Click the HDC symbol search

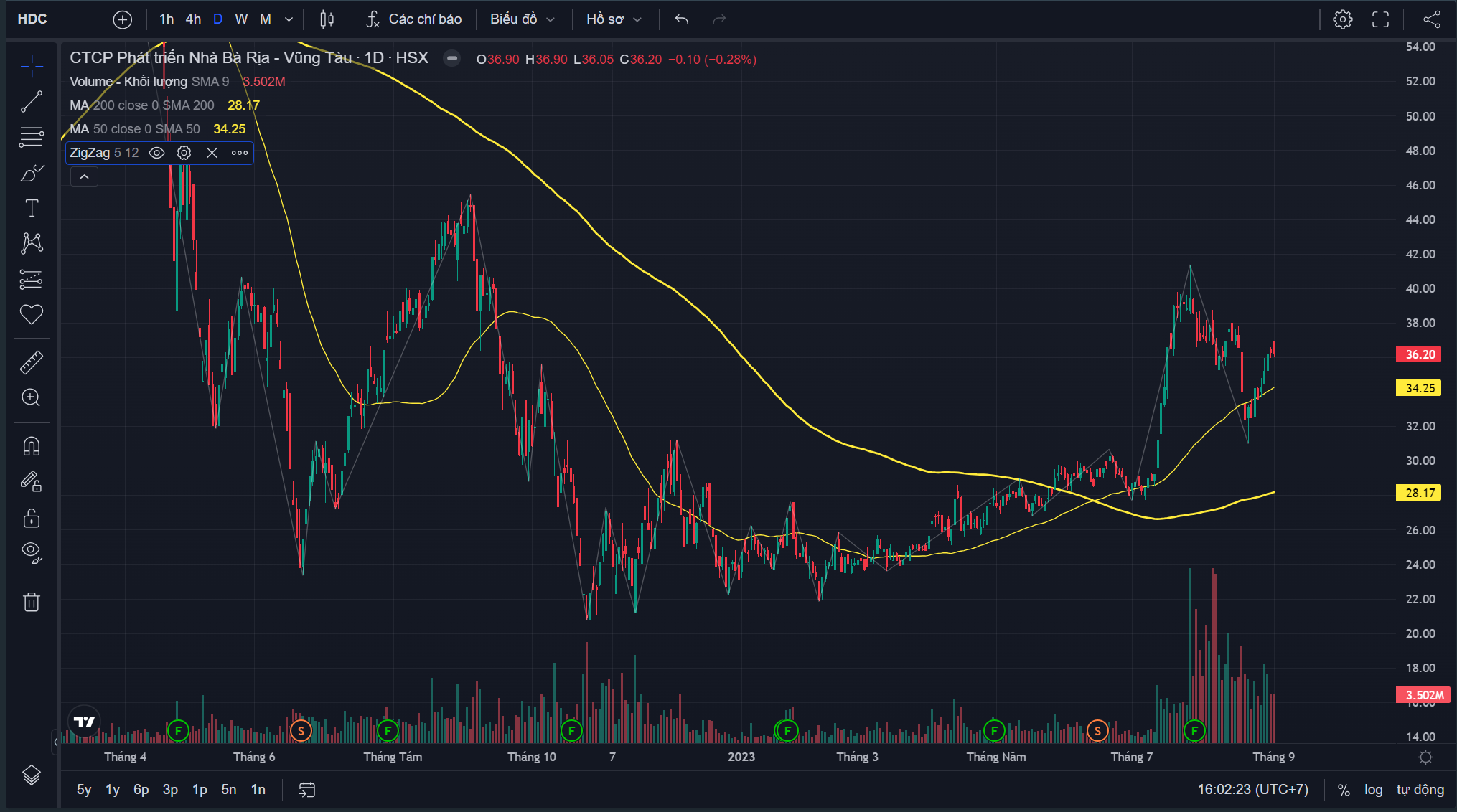[32, 19]
